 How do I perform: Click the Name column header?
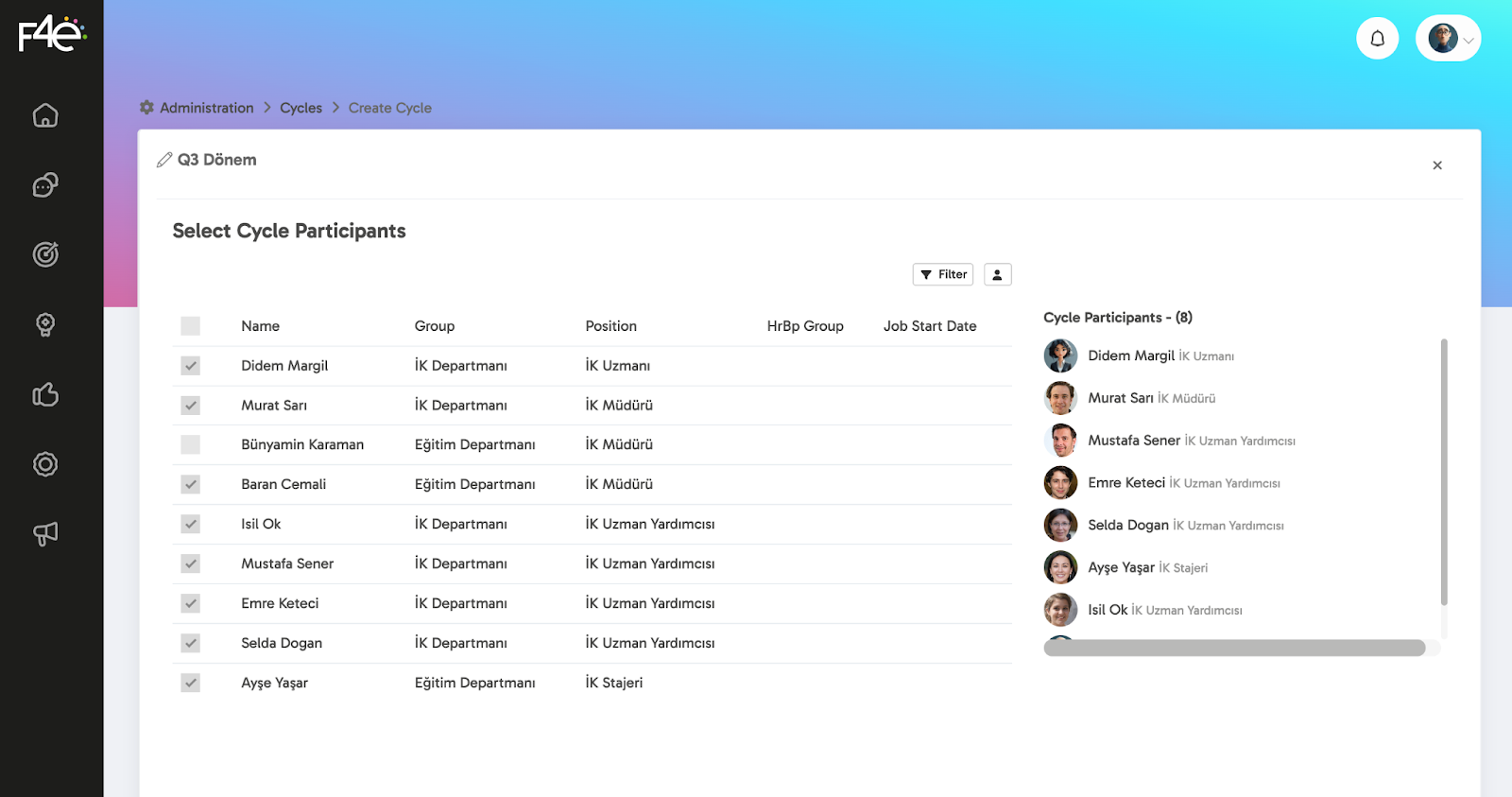[x=260, y=326]
